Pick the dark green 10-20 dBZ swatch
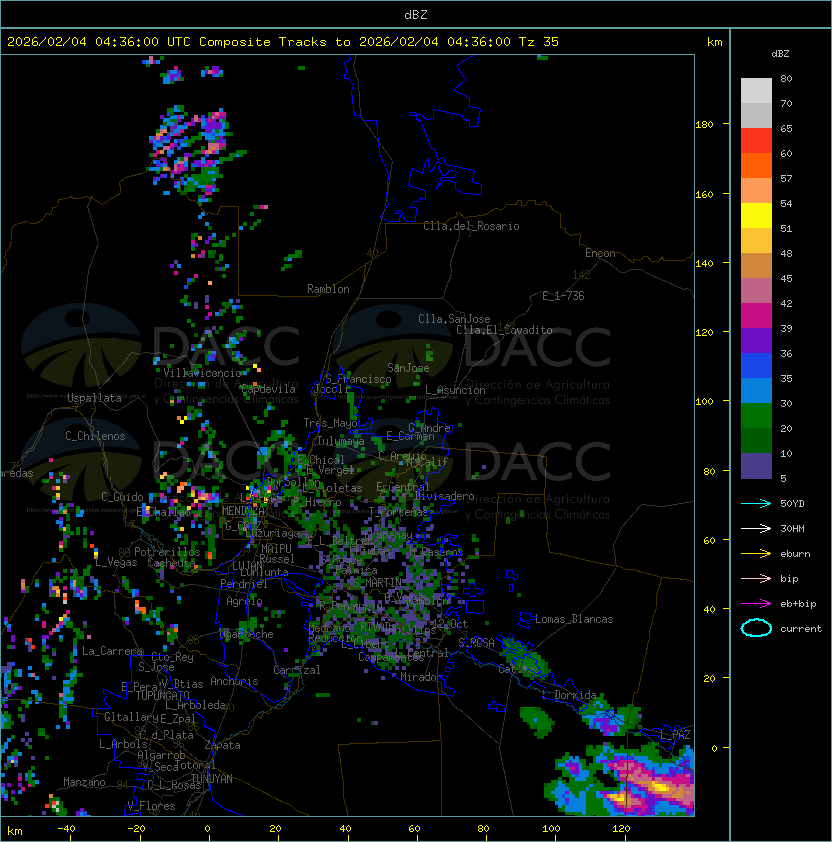Viewport: 832px width, 842px height. [756, 440]
